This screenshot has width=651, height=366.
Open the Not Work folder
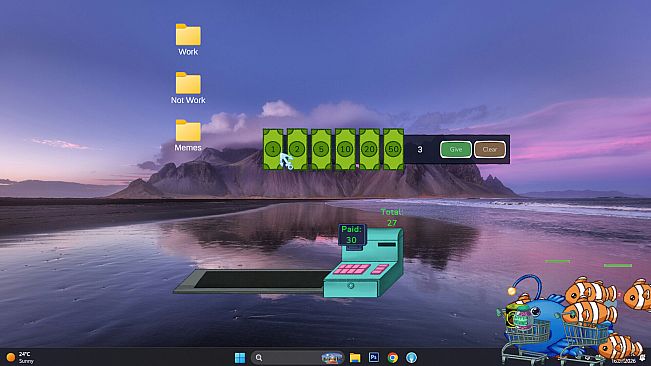(x=188, y=88)
